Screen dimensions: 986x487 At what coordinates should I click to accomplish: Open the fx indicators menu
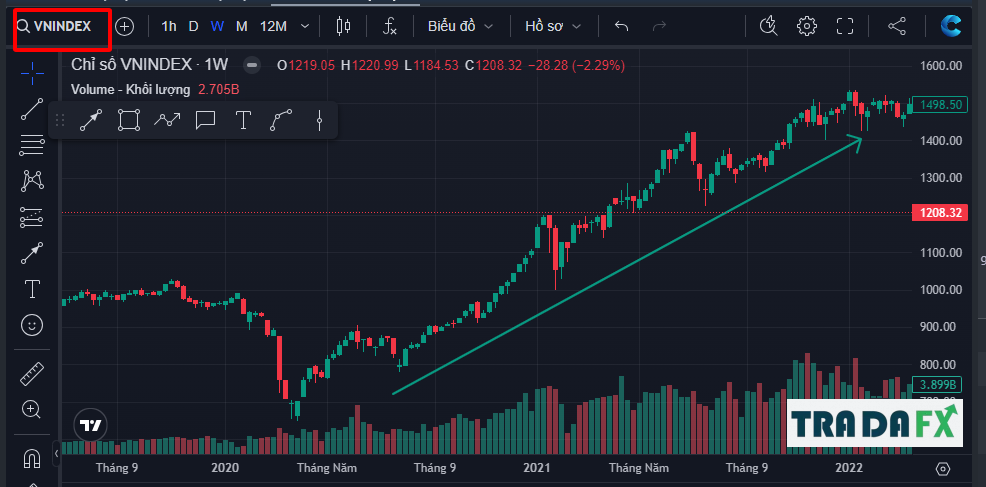tap(390, 26)
